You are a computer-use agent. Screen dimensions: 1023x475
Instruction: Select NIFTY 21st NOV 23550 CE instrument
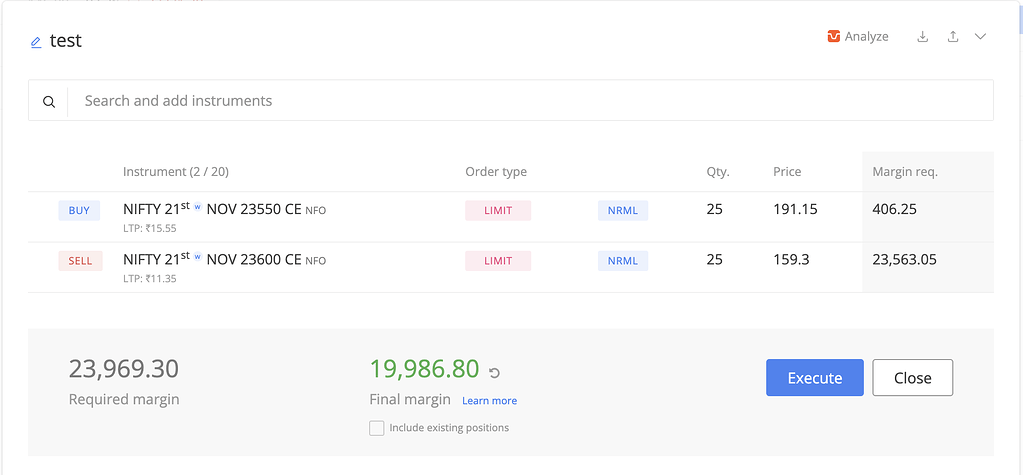click(x=224, y=209)
